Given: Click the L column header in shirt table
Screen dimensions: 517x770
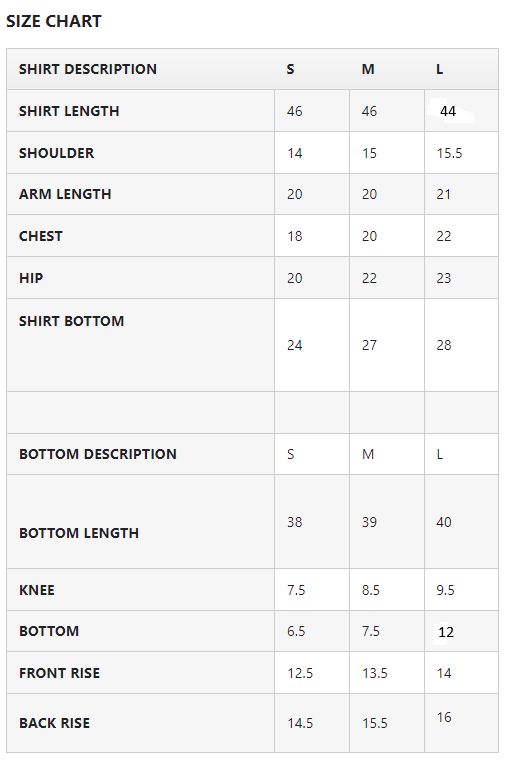Looking at the screenshot, I should click(439, 69).
